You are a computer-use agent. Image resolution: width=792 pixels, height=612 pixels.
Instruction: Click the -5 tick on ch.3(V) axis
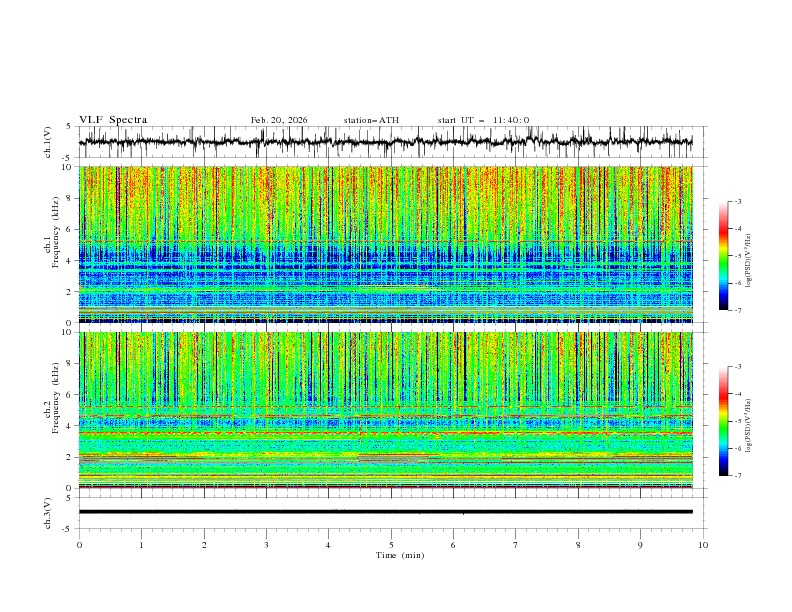tap(67, 529)
